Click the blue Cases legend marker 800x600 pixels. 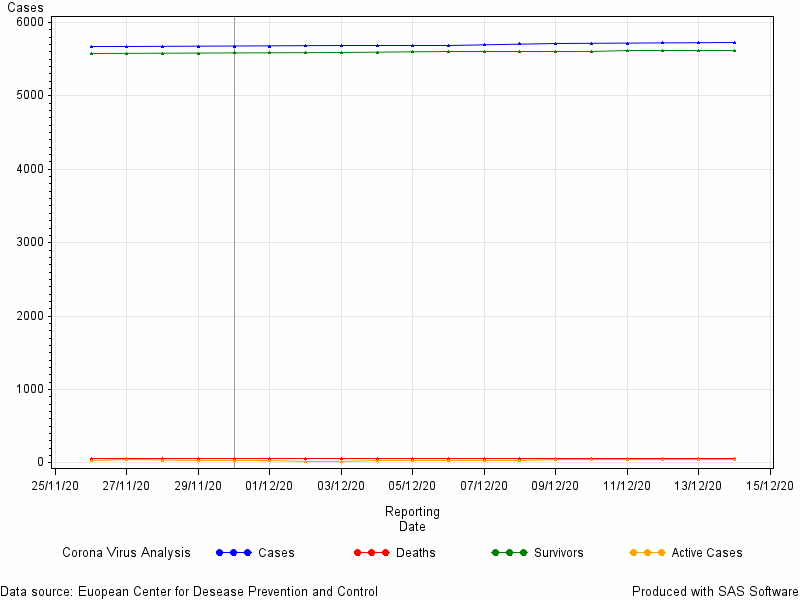234,553
